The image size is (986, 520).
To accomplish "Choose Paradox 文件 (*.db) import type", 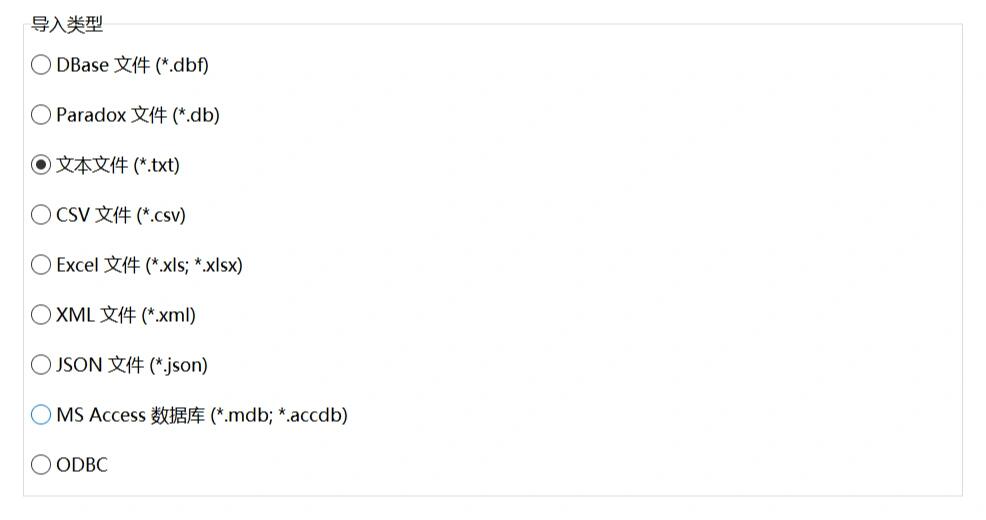I will 41,114.
